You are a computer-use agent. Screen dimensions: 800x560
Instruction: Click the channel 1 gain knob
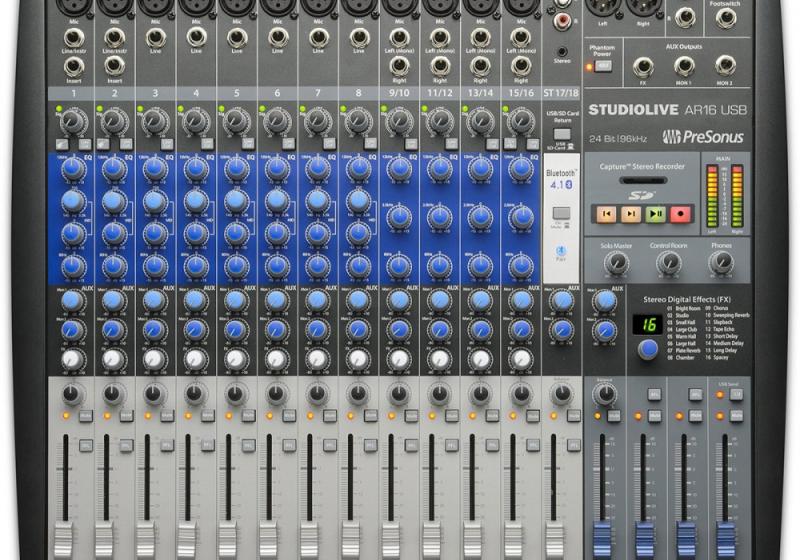coord(71,121)
